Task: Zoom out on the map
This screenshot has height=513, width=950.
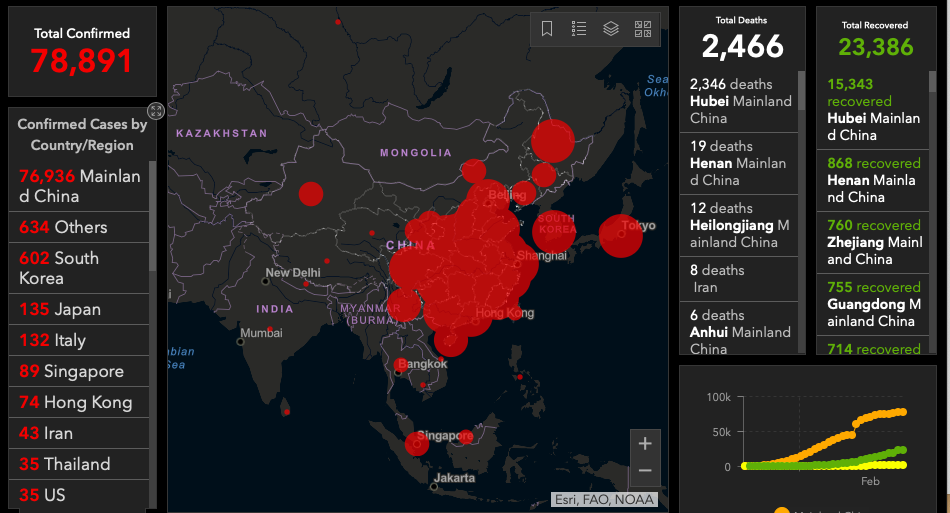Action: coord(645,470)
